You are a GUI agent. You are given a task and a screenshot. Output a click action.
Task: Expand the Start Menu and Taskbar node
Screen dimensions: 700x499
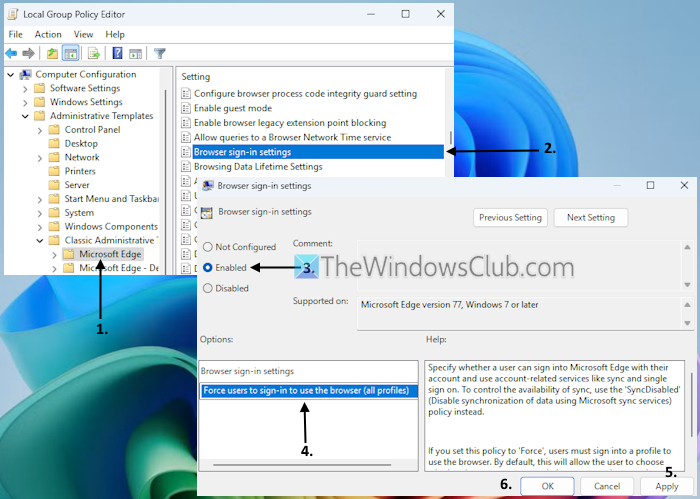(40, 199)
